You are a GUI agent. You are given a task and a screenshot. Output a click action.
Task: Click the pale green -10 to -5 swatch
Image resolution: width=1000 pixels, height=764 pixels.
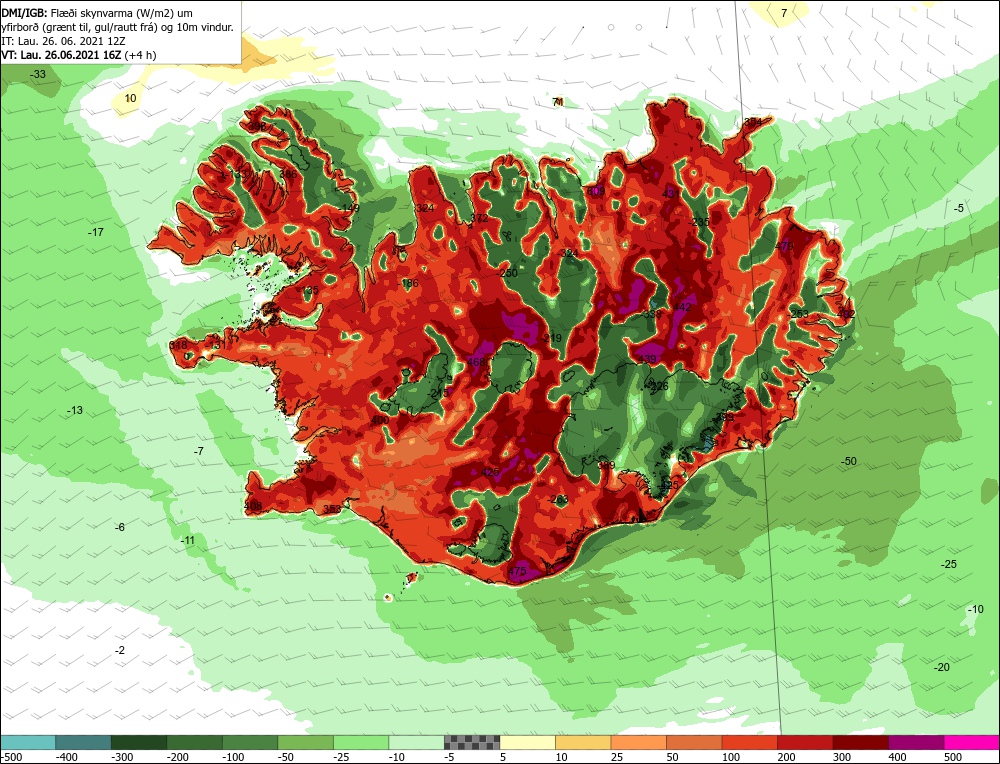(416, 742)
